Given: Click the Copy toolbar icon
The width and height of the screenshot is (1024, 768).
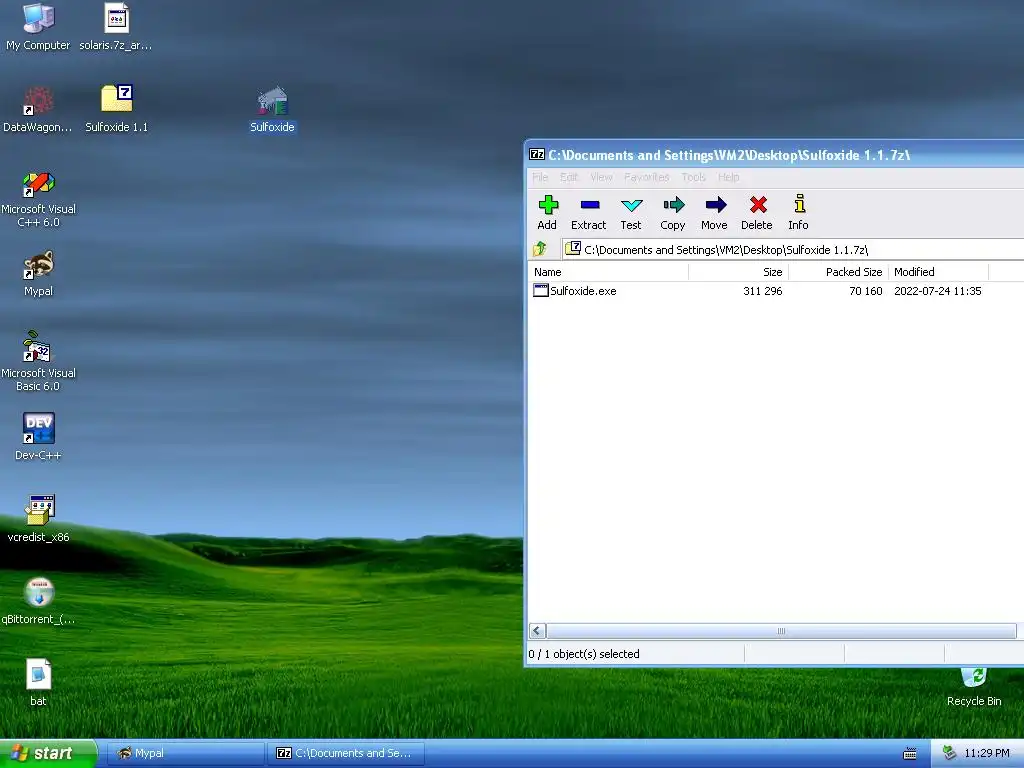Looking at the screenshot, I should 673,205.
